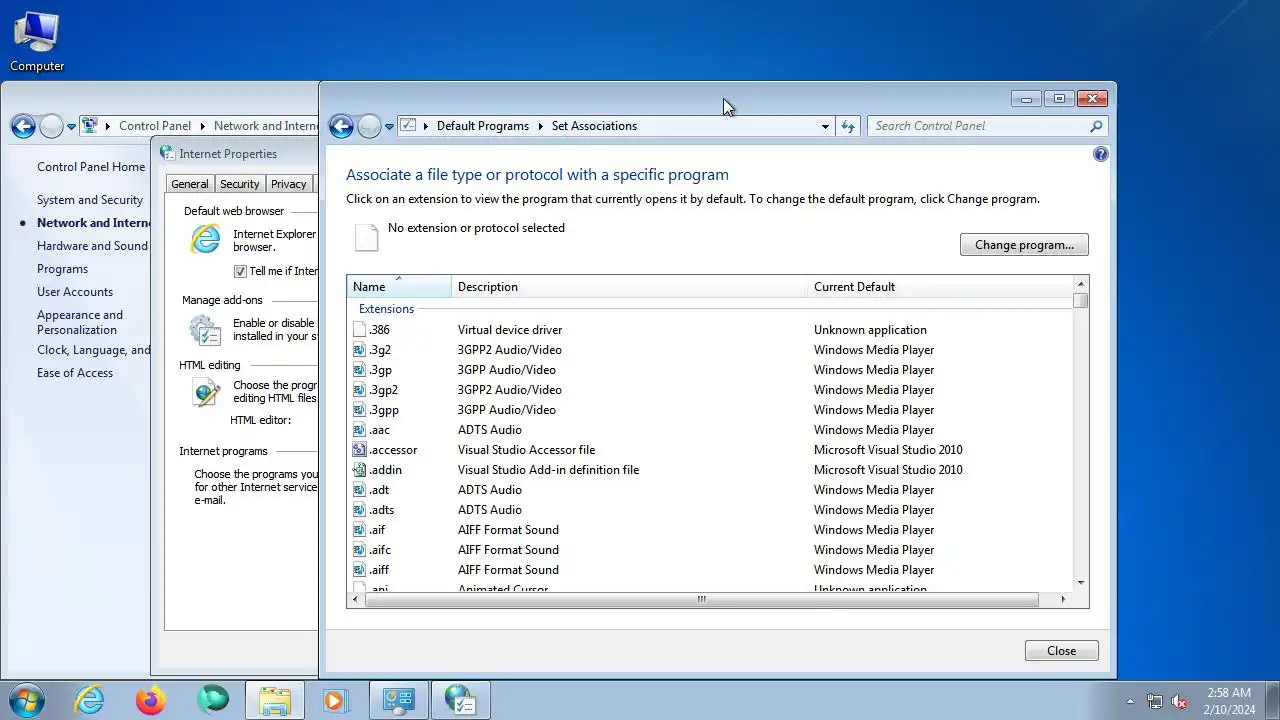This screenshot has width=1280, height=720.
Task: Click the magnifier icon in the search box
Action: click(x=1096, y=126)
